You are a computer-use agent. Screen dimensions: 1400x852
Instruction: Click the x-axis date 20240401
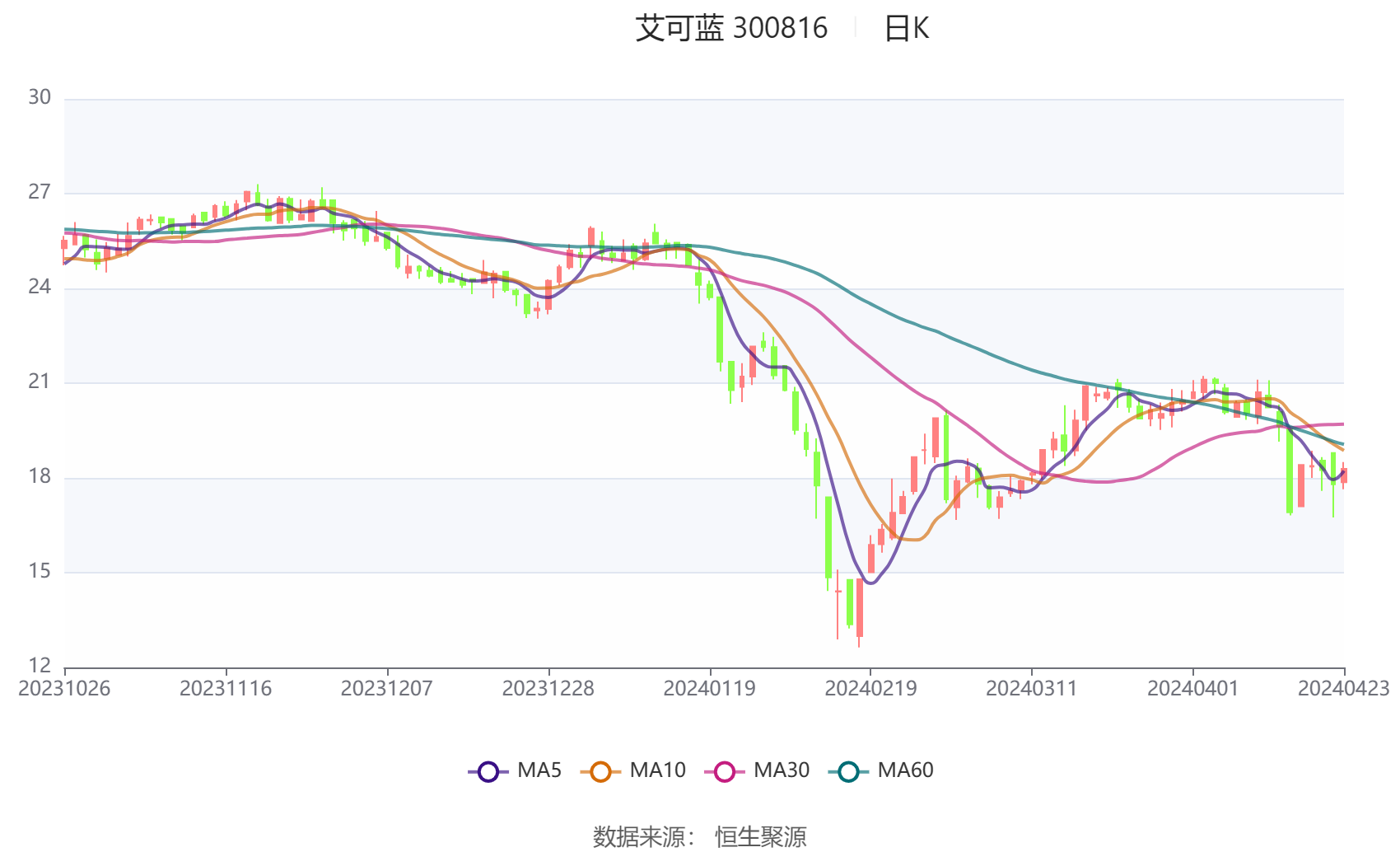pos(1193,689)
